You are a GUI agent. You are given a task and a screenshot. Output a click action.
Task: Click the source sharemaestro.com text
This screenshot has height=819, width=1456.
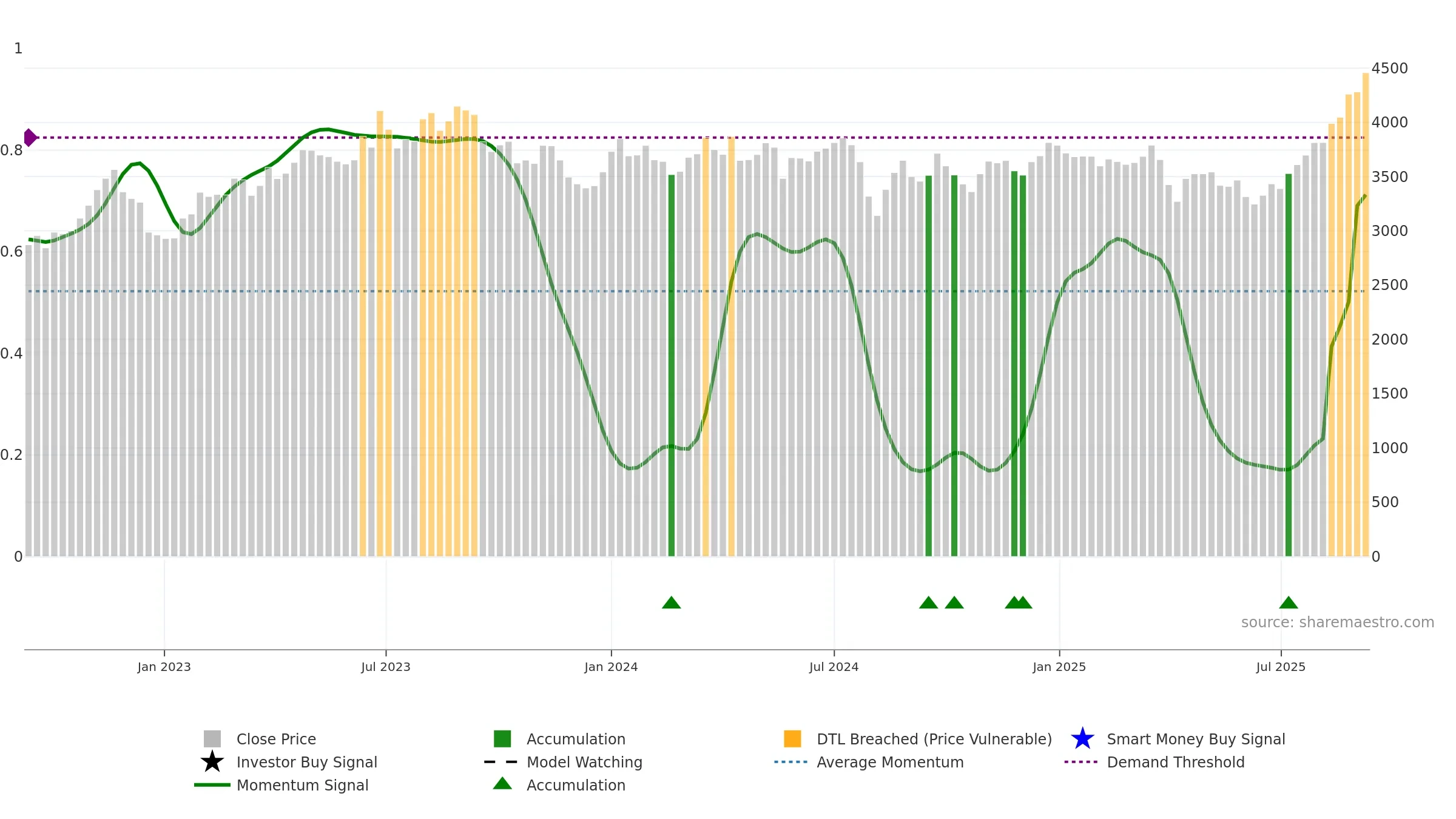(1338, 622)
